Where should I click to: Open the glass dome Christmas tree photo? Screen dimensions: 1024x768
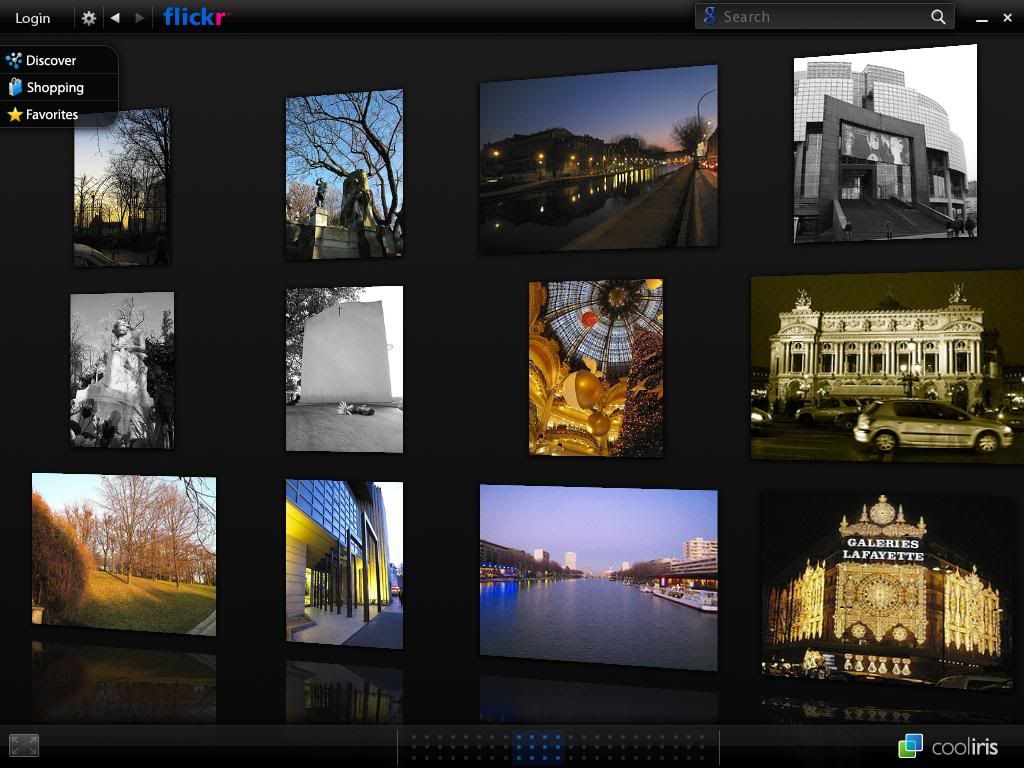[x=596, y=367]
